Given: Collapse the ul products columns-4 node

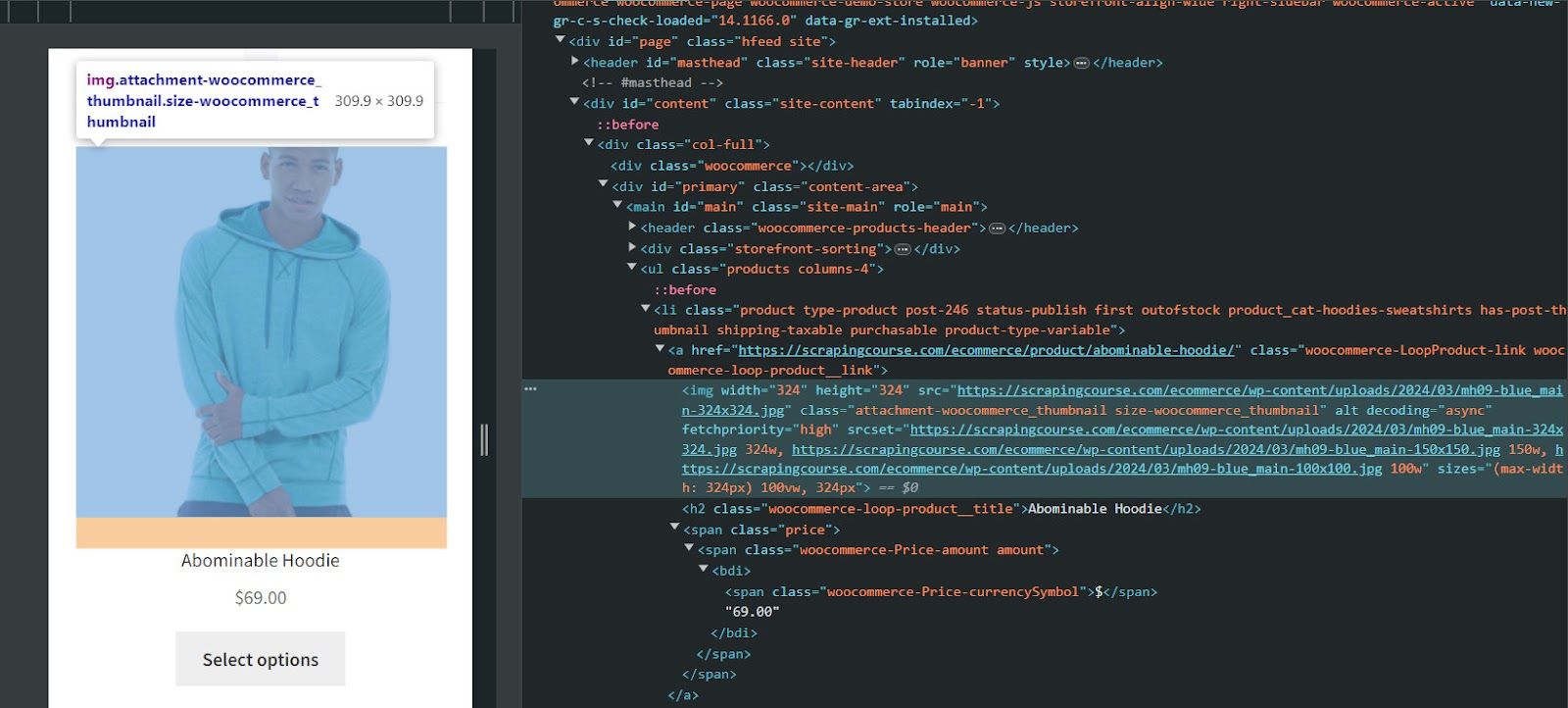Looking at the screenshot, I should pyautogui.click(x=632, y=268).
